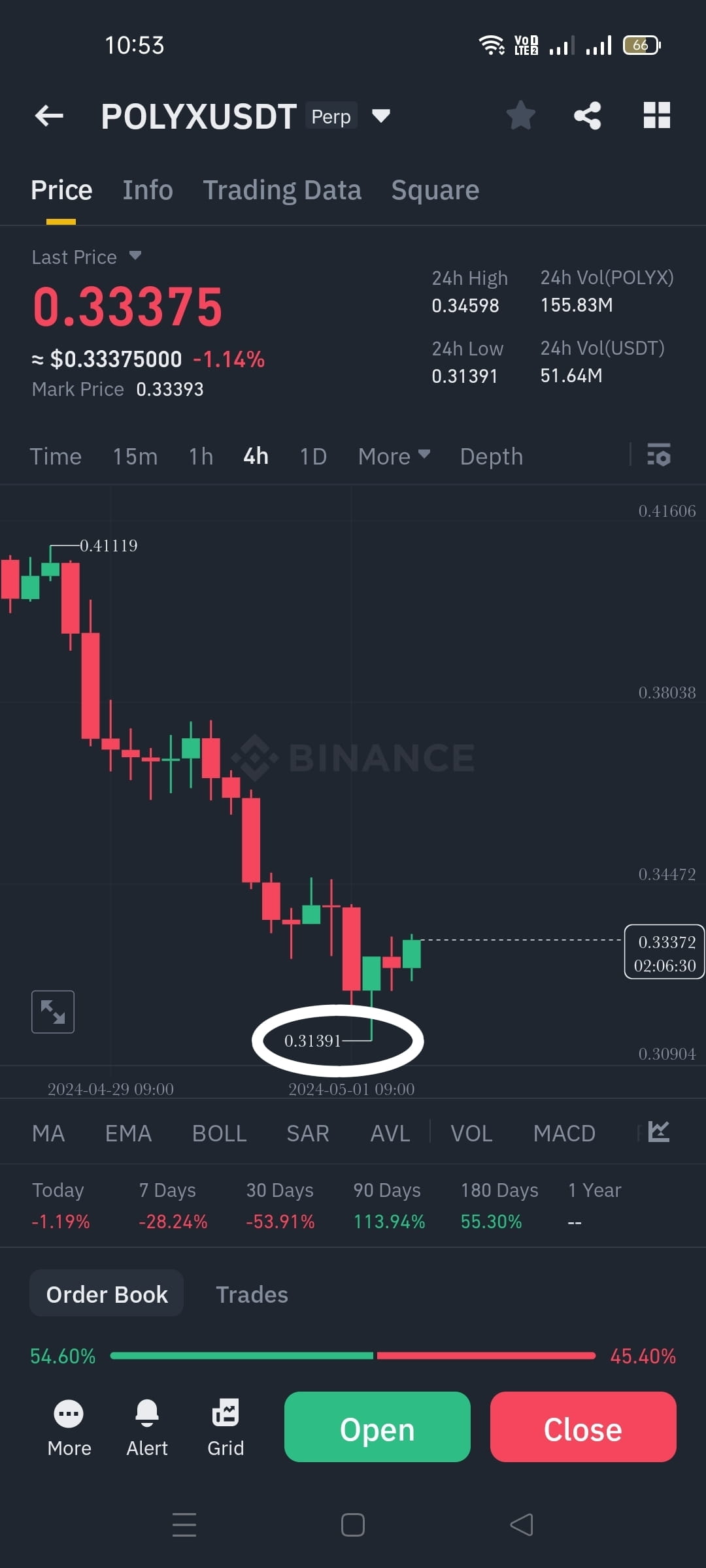Viewport: 706px width, 1568px height.
Task: Open chart settings icon beside Depth
Action: [659, 456]
